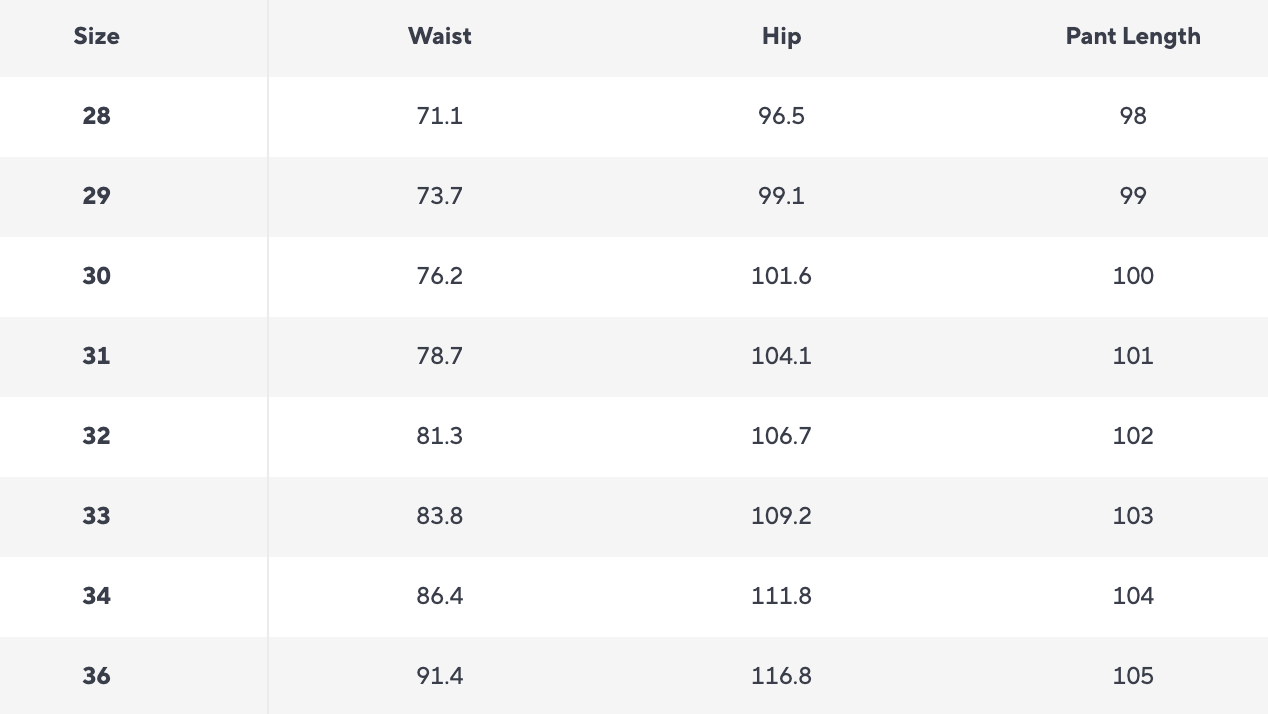This screenshot has width=1268, height=714.
Task: Click hip value 111.8 for size 34
Action: coord(781,596)
